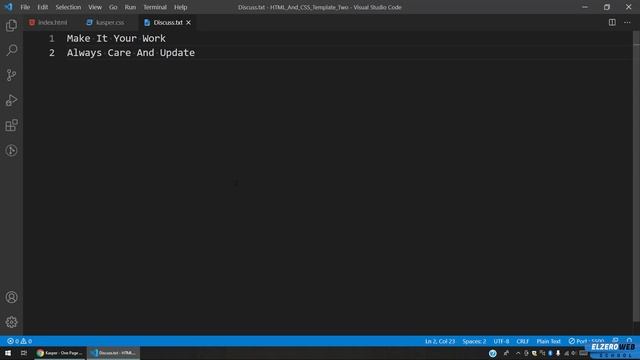Close the Discuss.txt tab
640x360 pixels.
(189, 22)
